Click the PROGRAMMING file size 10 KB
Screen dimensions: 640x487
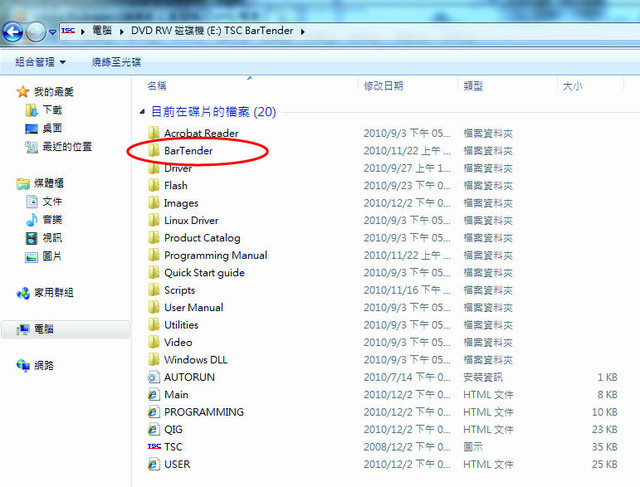[604, 412]
